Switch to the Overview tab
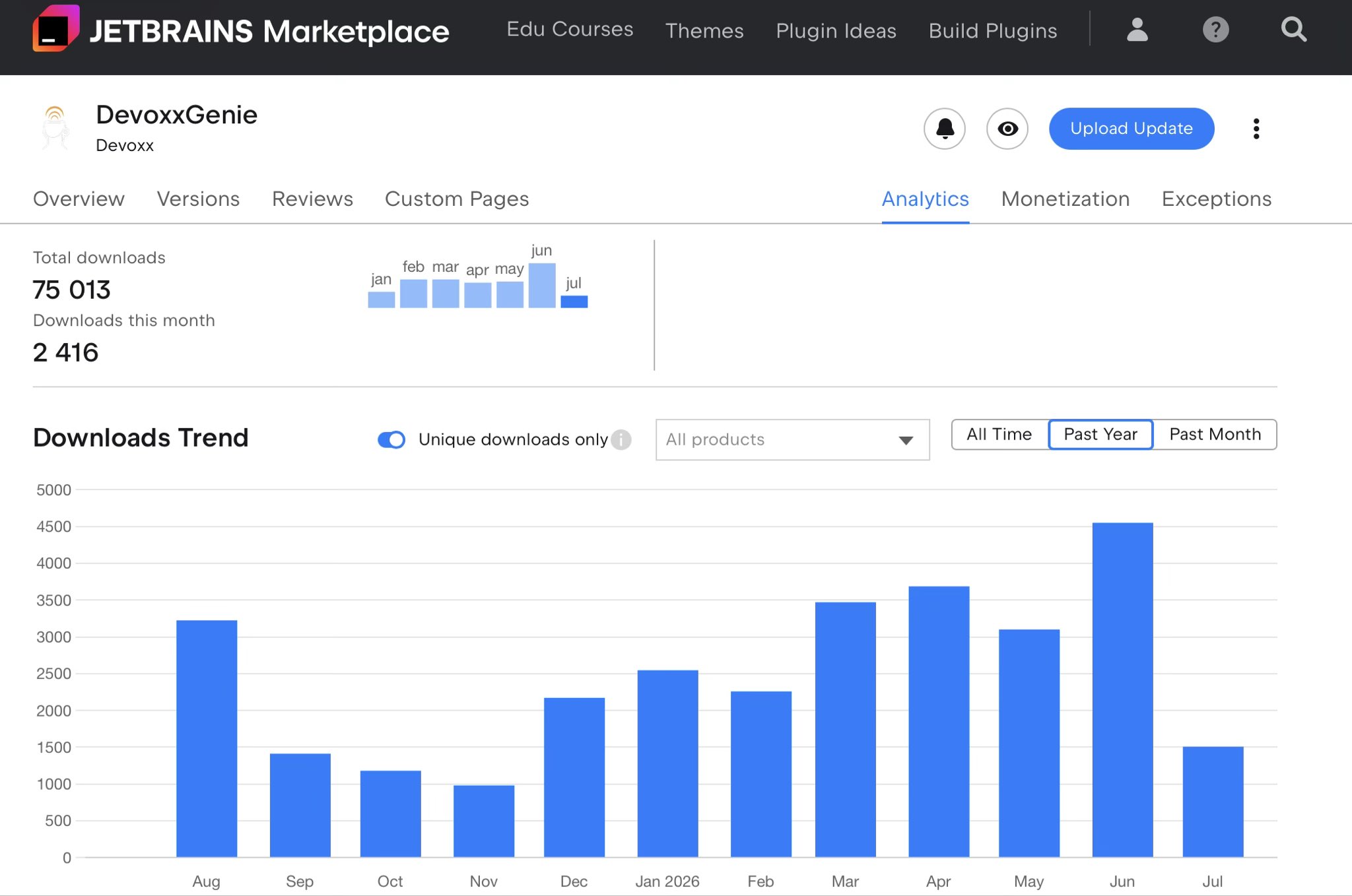 (79, 199)
